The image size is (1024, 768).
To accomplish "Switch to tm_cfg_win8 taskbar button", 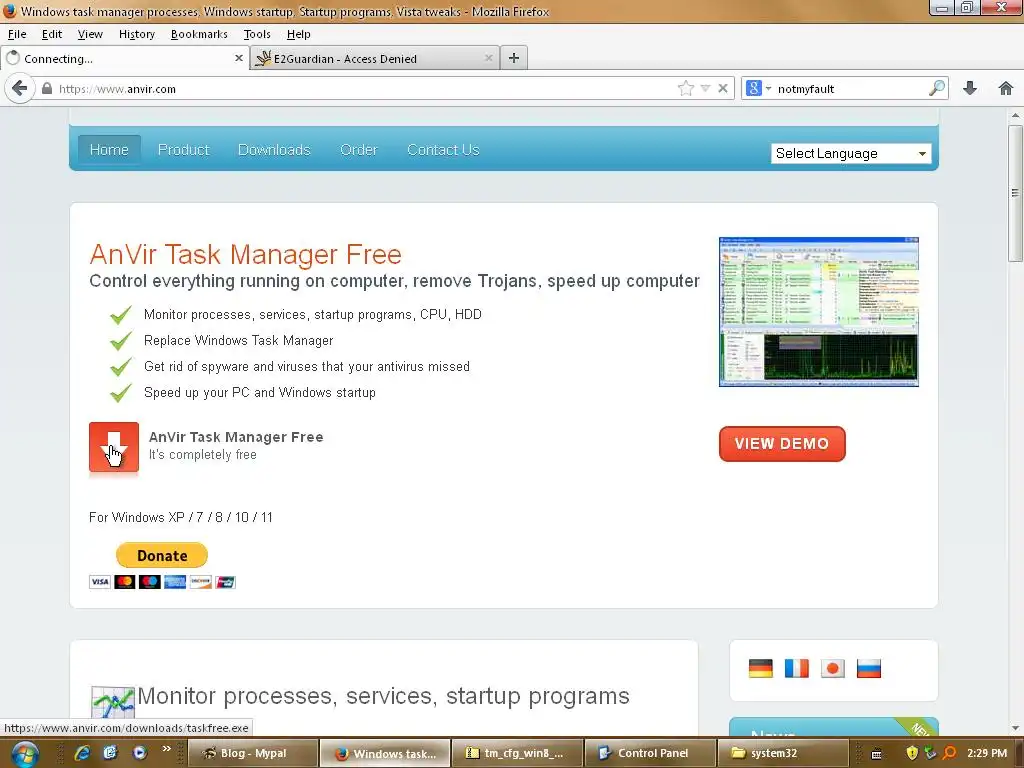I will point(516,753).
